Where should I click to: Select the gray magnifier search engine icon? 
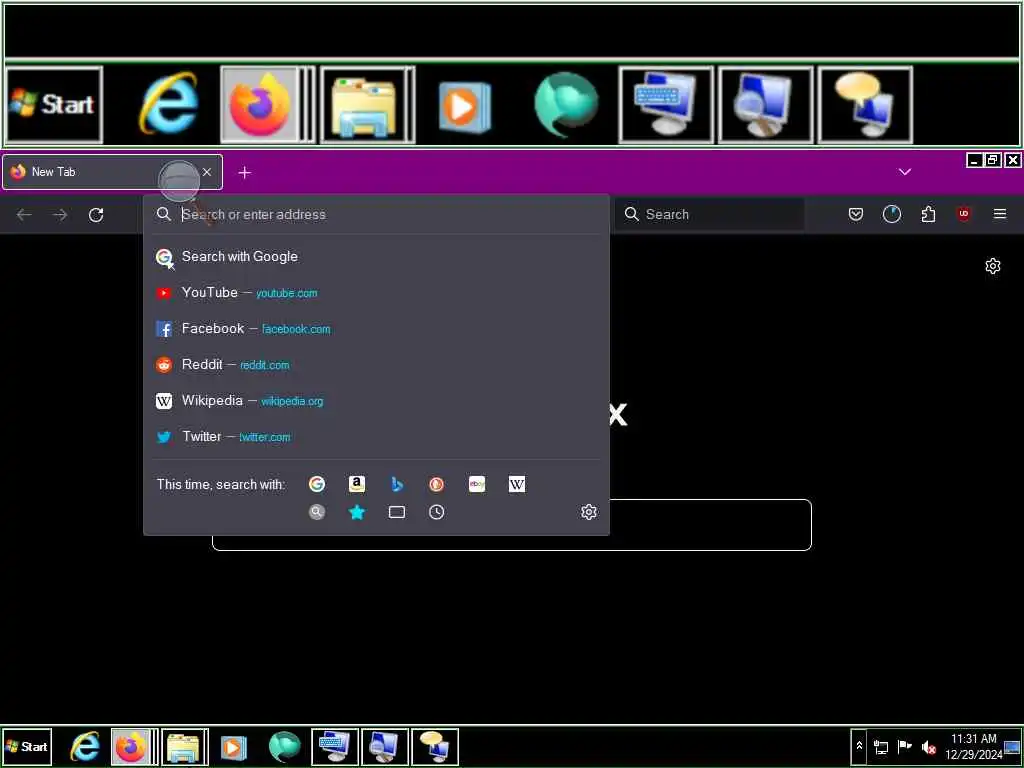tap(317, 512)
